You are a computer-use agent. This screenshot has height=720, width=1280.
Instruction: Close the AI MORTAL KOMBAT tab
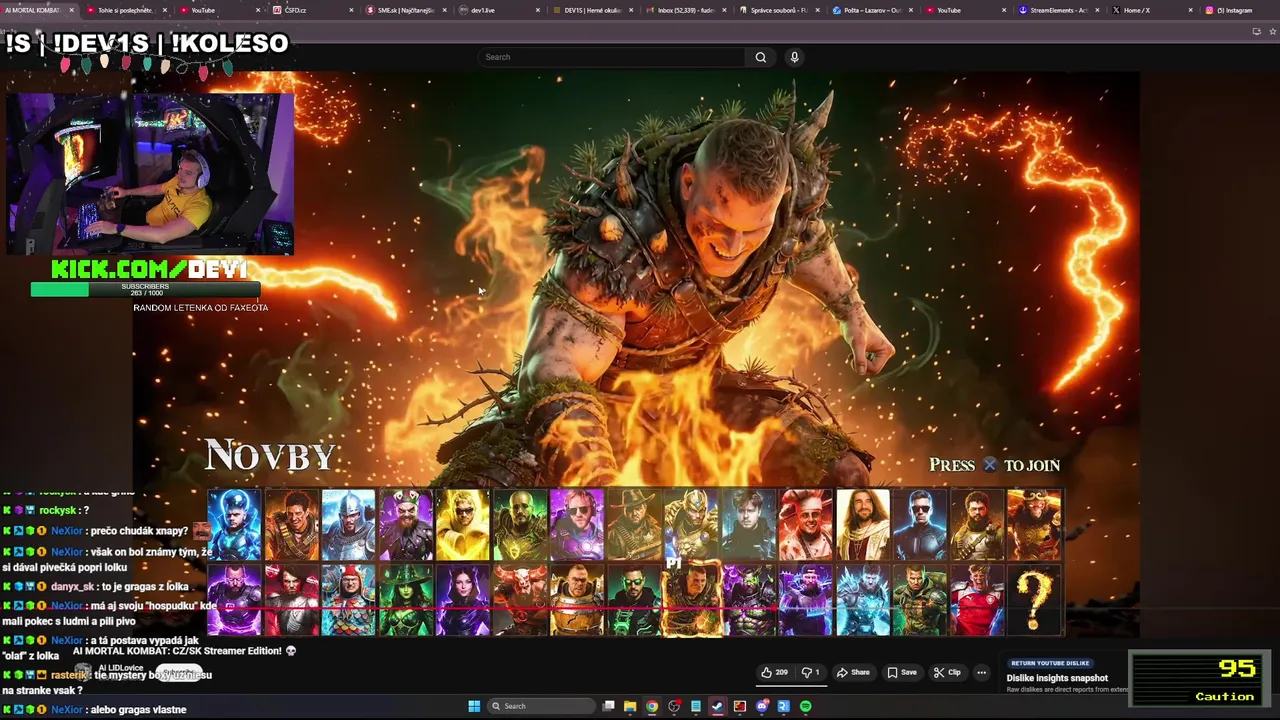tap(71, 10)
